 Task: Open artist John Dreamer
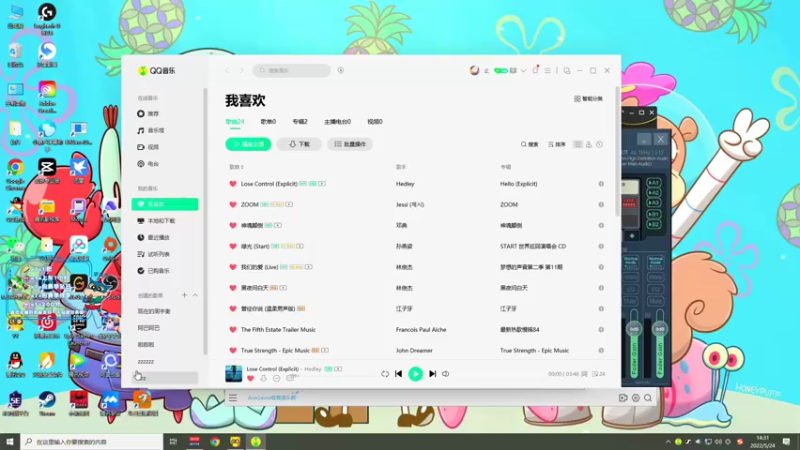pos(414,351)
